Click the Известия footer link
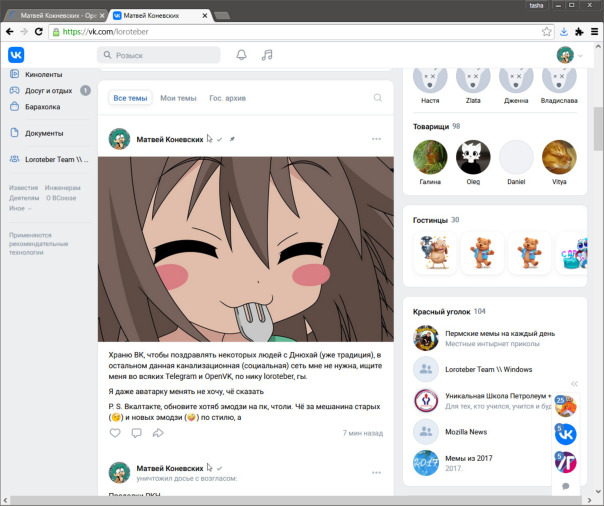Image resolution: width=604 pixels, height=506 pixels. [23, 188]
